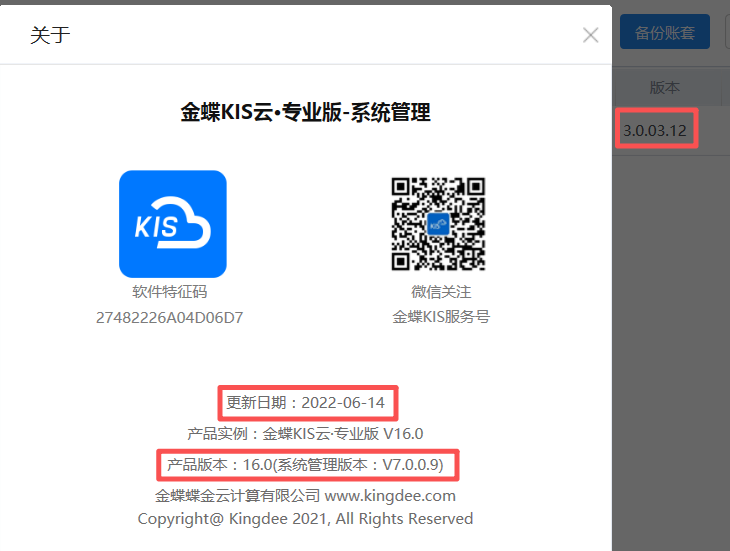Click the 软件特征码 label

click(x=170, y=292)
